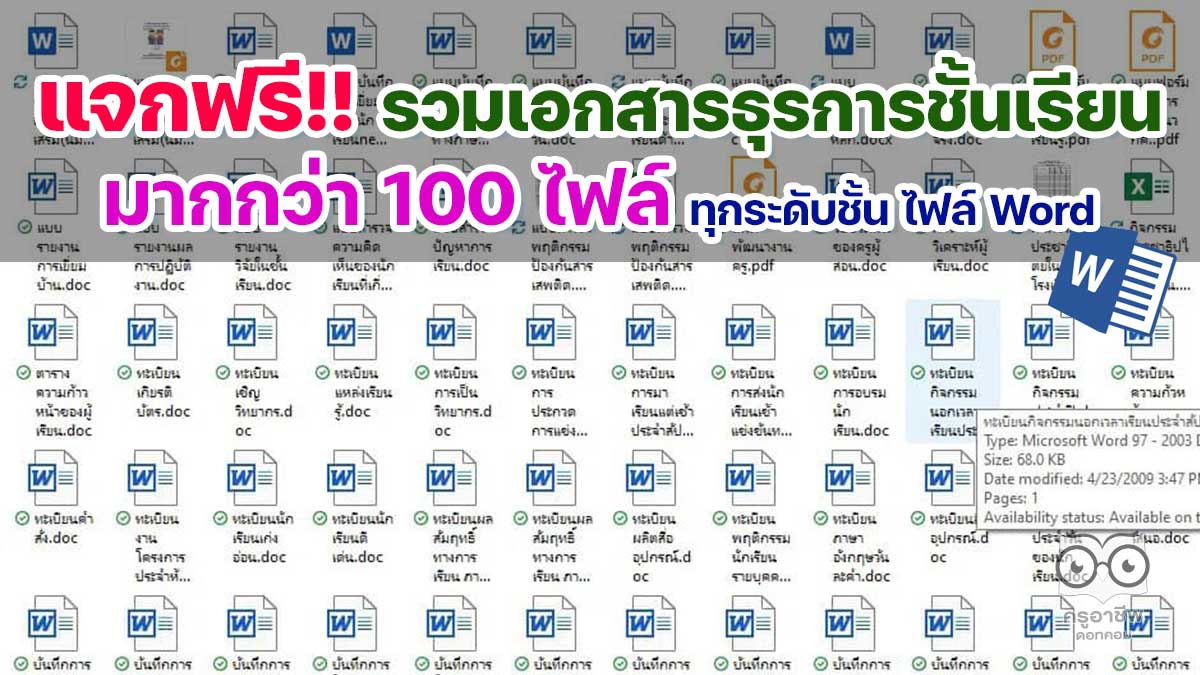The width and height of the screenshot is (1200, 675).
Task: Click the ทะเบียนการอบรมนักเรียน.doc Word icon
Action: coord(851,331)
